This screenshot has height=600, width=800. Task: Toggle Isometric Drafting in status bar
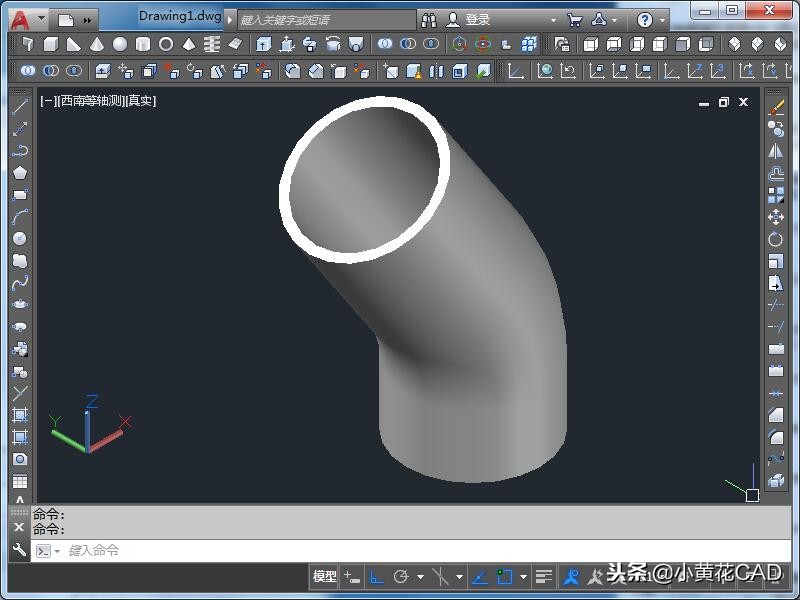point(440,577)
